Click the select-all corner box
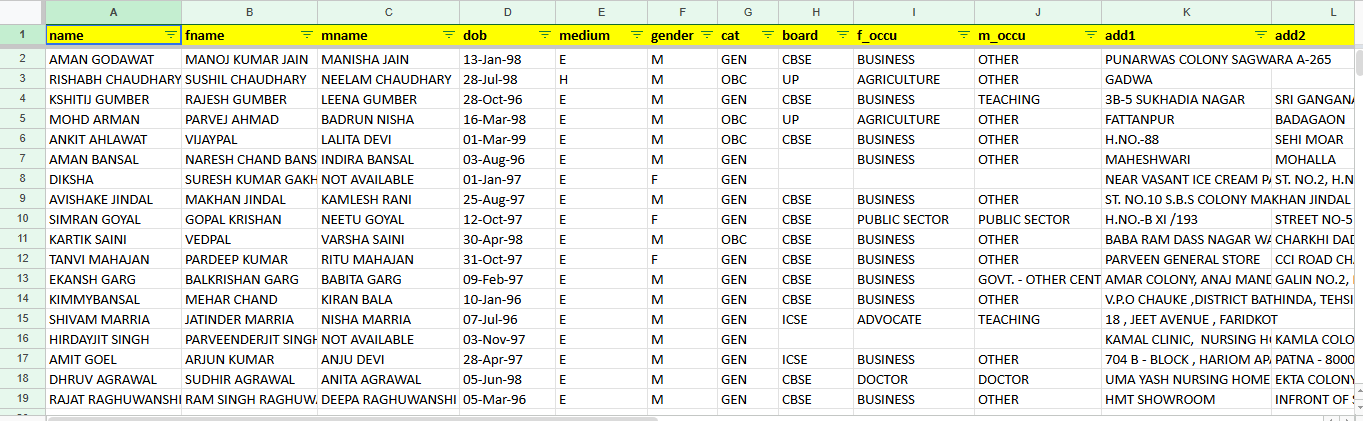 [x=22, y=12]
